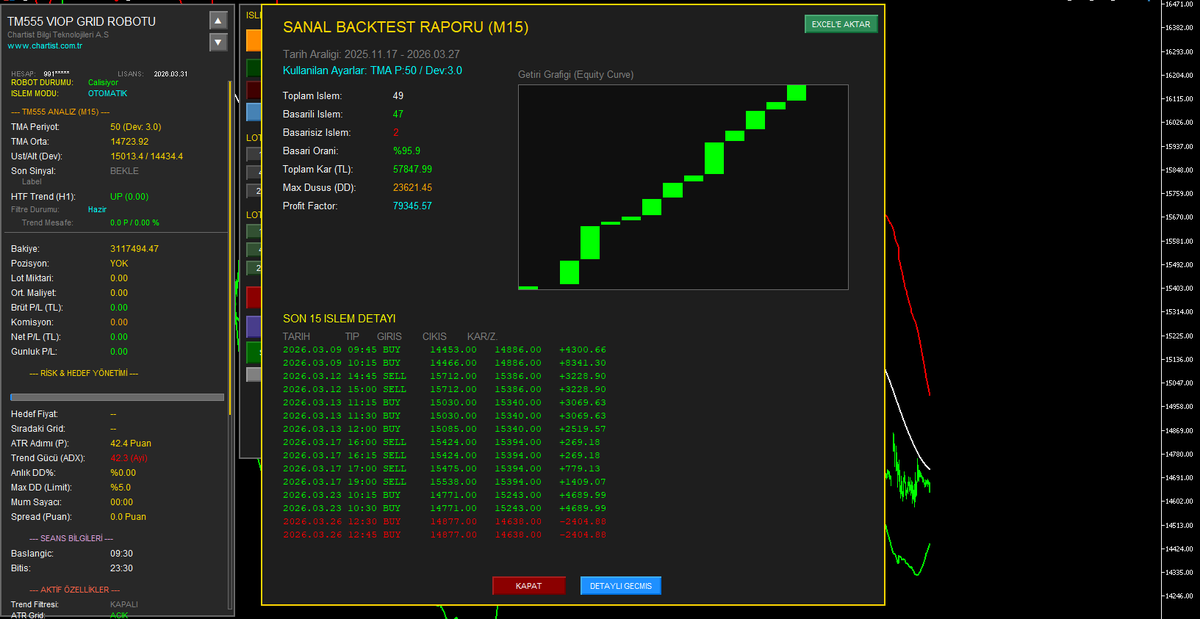This screenshot has height=619, width=1200.
Task: Click the up arrow button in the robot panel header
Action: 218,20
